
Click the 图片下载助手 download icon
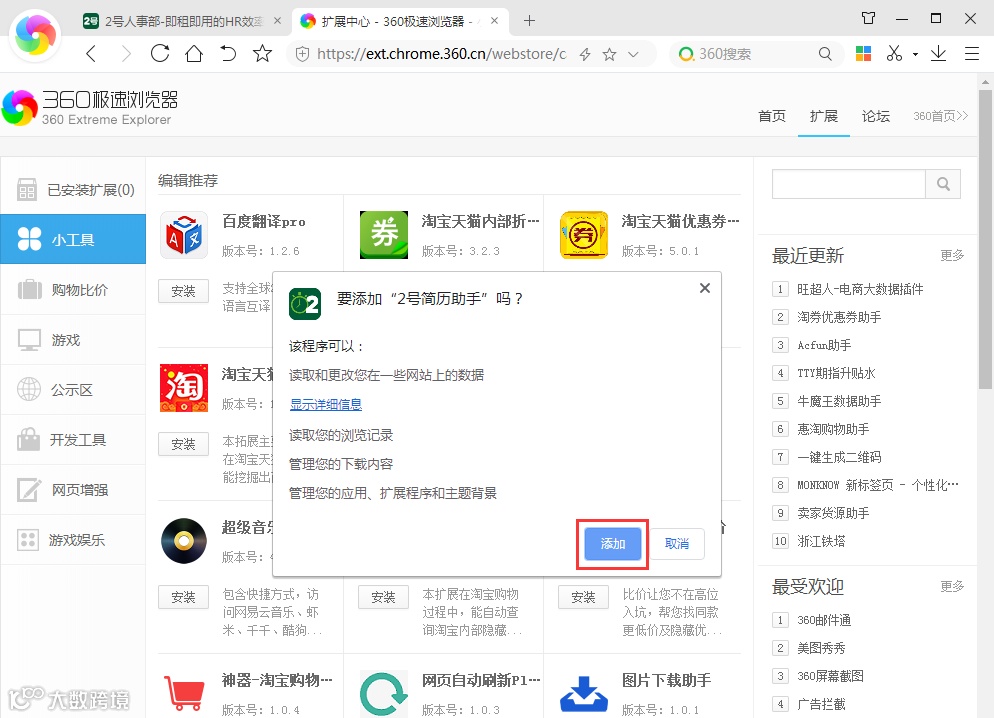point(584,694)
